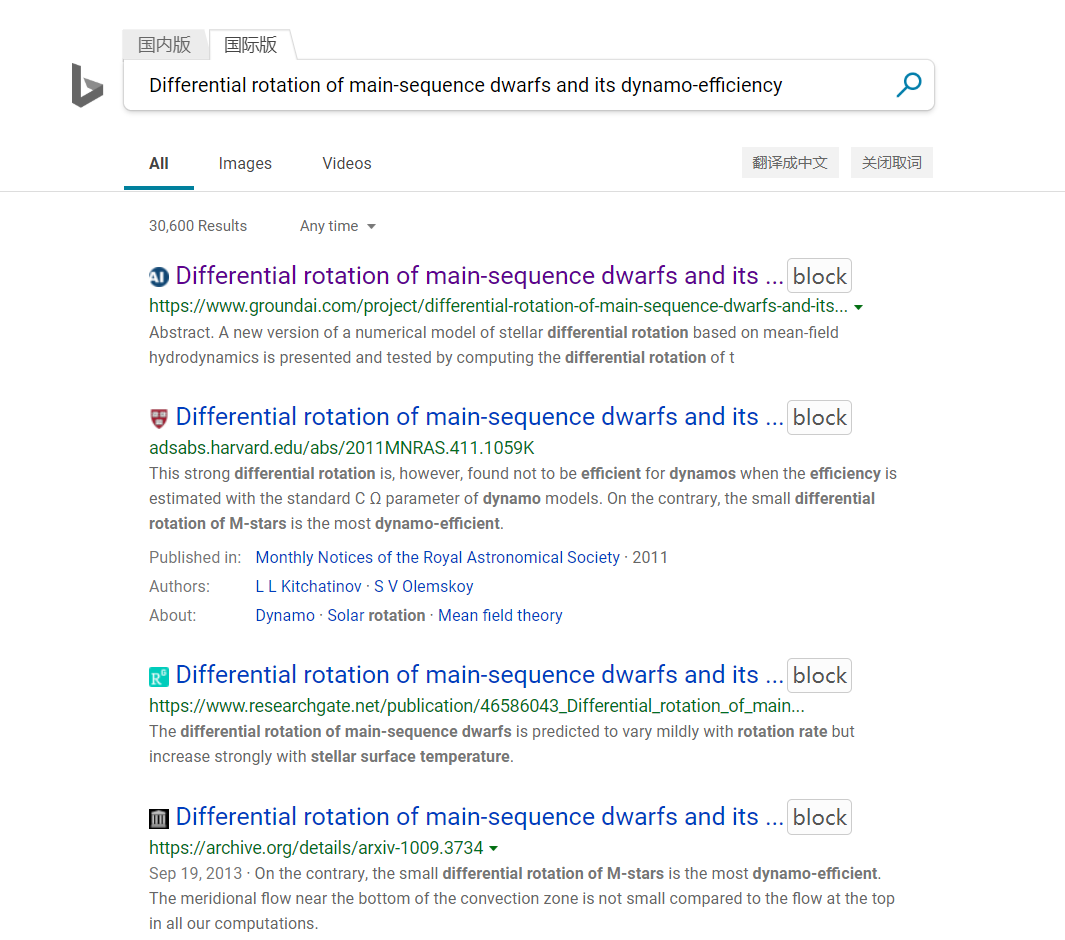The width and height of the screenshot is (1065, 940).
Task: Open the Any time filter dropdown
Action: (x=337, y=226)
